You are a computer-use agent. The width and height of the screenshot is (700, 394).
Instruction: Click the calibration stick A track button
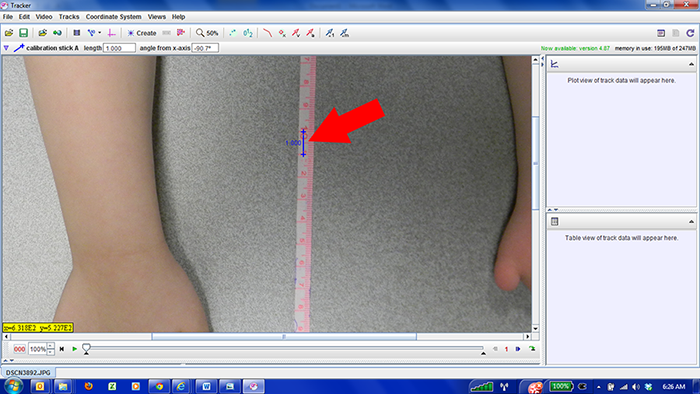(46, 48)
